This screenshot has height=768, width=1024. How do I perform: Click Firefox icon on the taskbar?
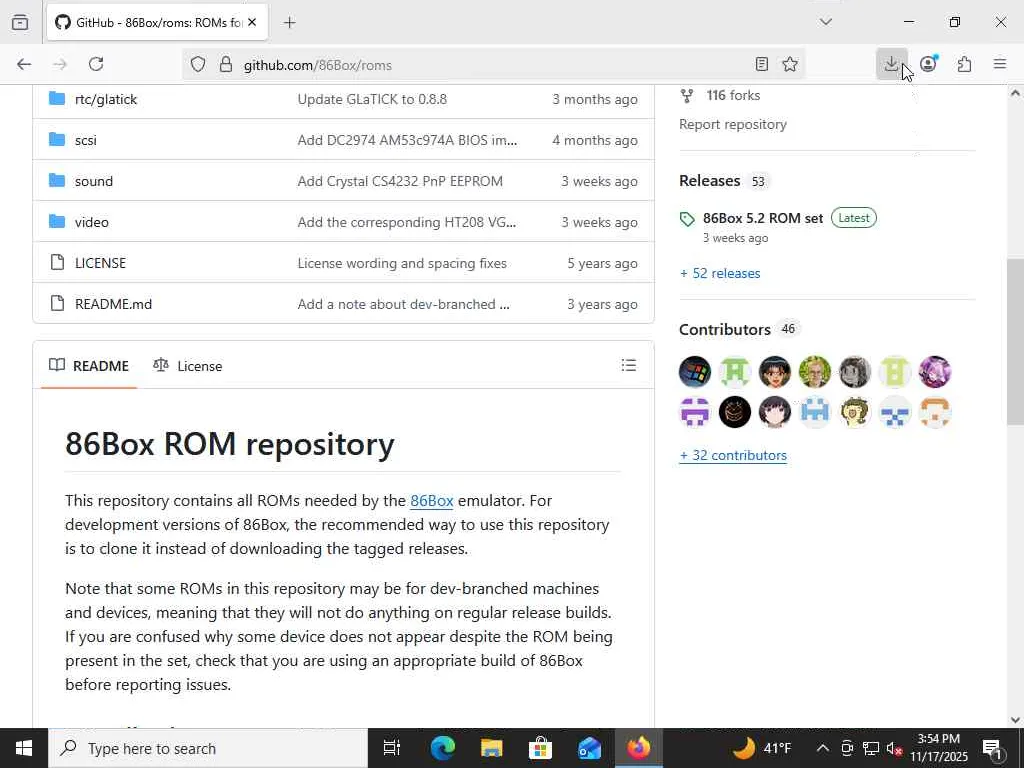click(639, 748)
